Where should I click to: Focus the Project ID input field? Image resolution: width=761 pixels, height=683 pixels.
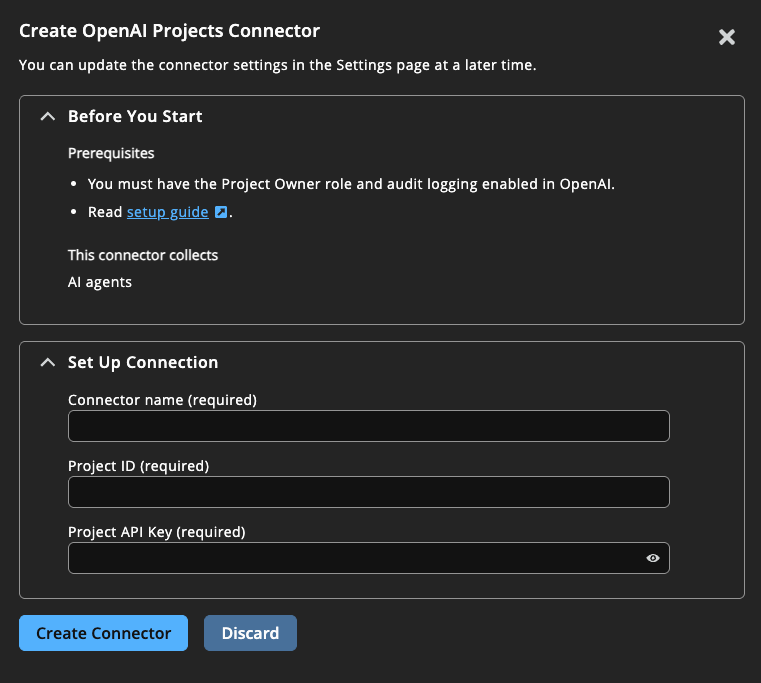tap(369, 492)
